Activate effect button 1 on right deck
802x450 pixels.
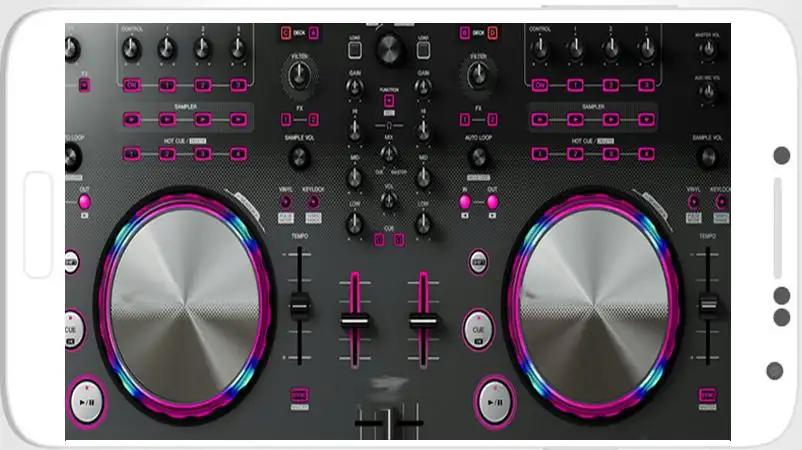tap(575, 85)
